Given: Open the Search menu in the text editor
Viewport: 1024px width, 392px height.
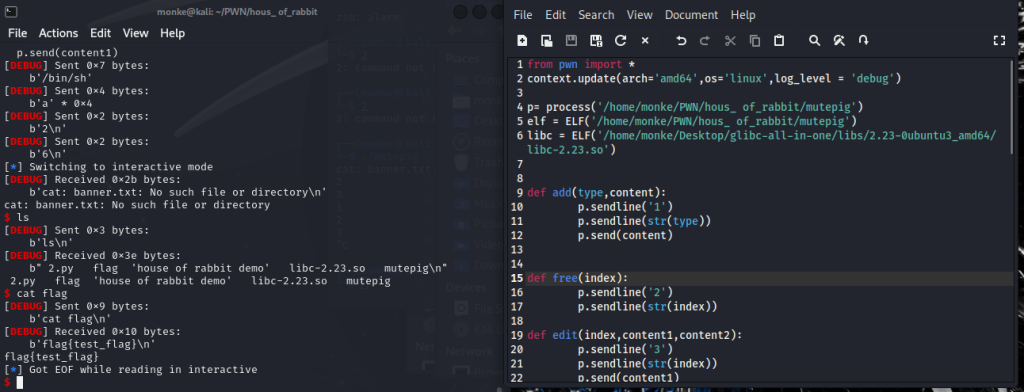Looking at the screenshot, I should point(596,14).
